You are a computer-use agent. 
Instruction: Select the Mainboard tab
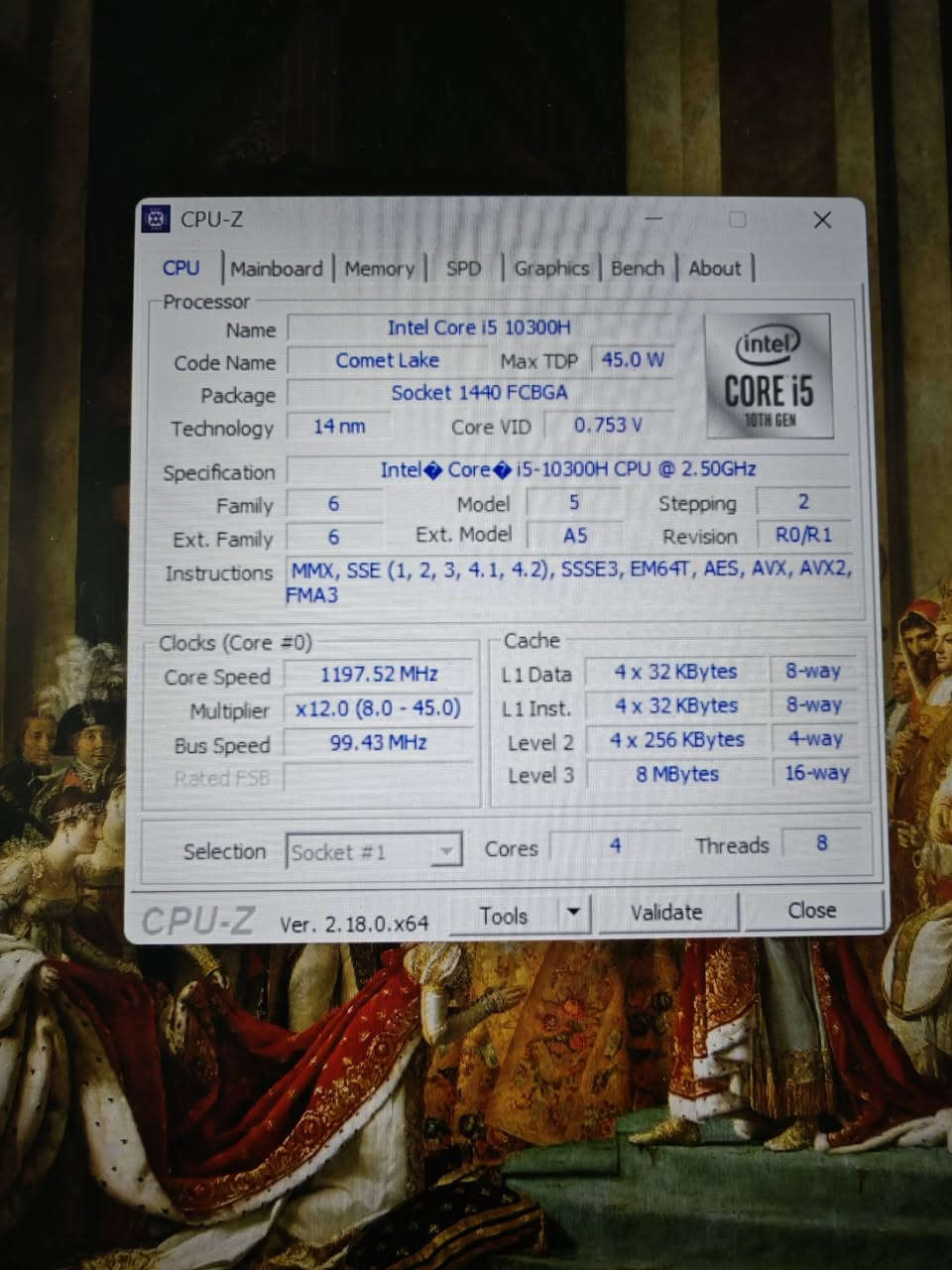coord(276,268)
